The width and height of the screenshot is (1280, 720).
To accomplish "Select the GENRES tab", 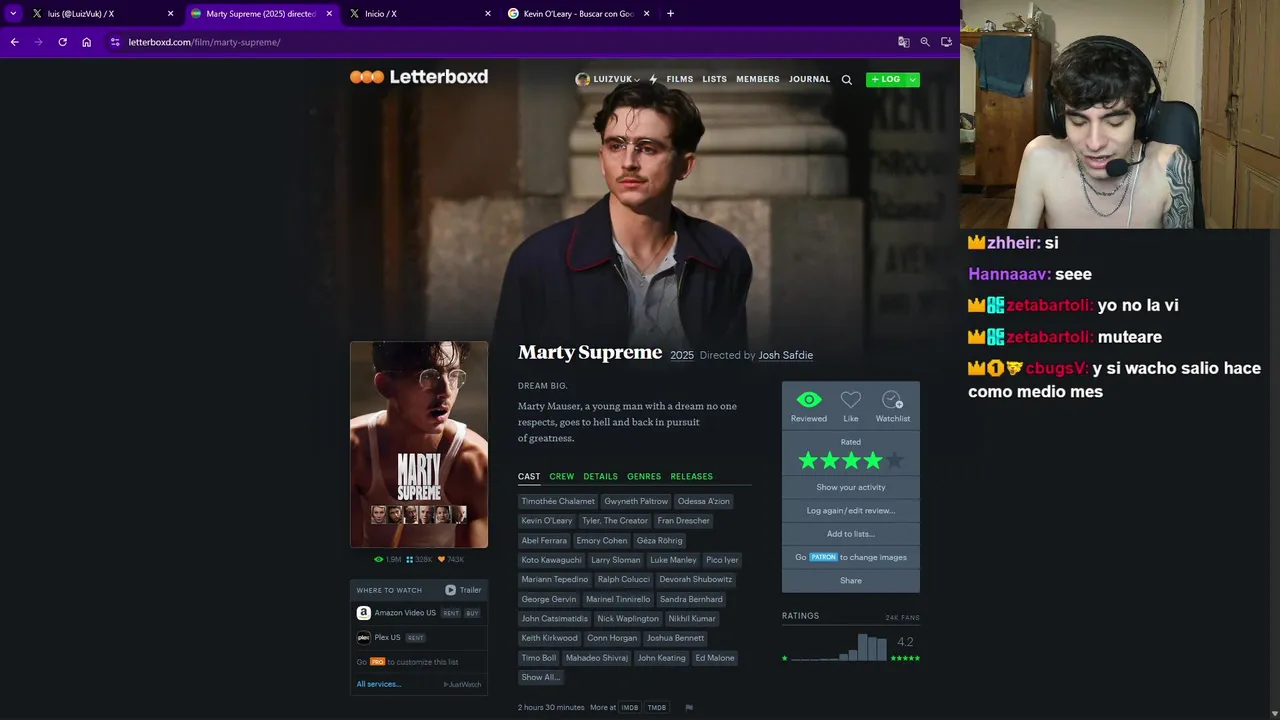I will 644,477.
